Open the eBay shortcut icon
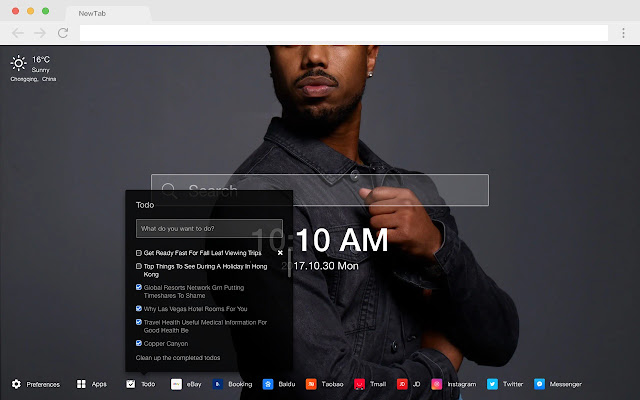Image resolution: width=640 pixels, height=400 pixels. [176, 384]
